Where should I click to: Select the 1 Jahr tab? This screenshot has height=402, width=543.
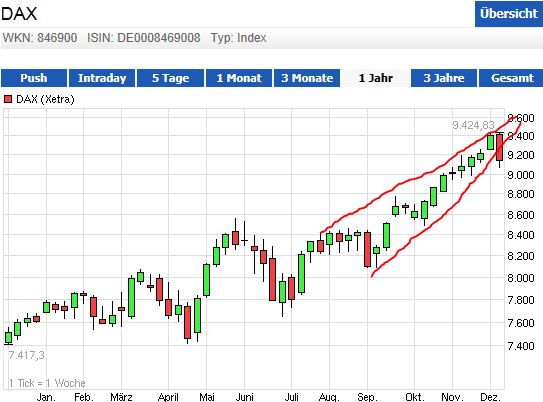[x=375, y=78]
